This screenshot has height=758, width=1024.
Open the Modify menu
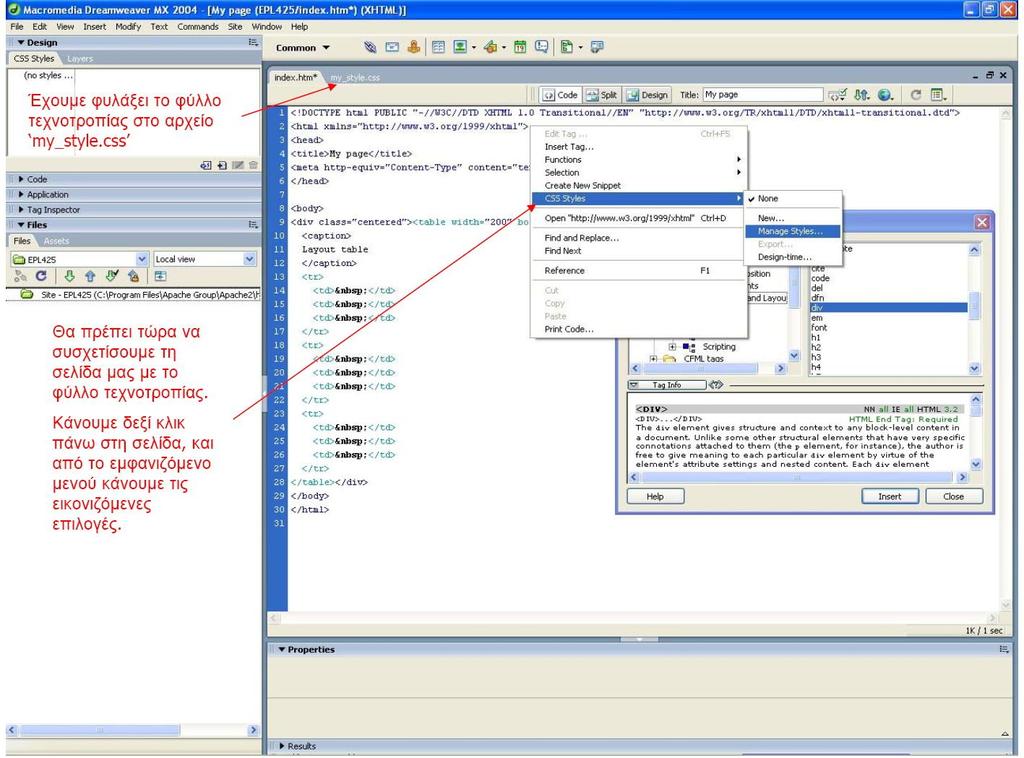tap(128, 27)
